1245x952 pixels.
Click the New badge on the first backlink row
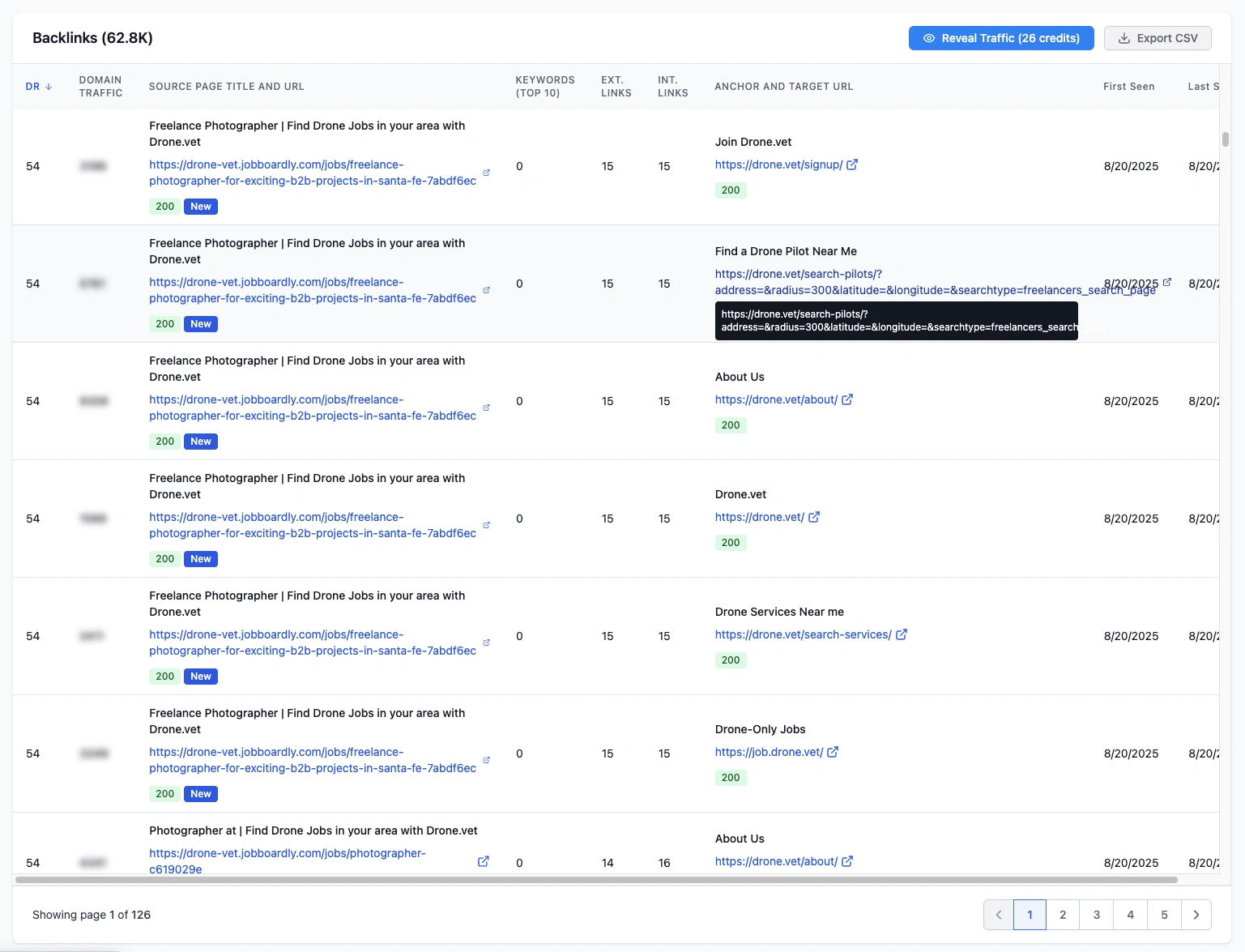pyautogui.click(x=200, y=207)
